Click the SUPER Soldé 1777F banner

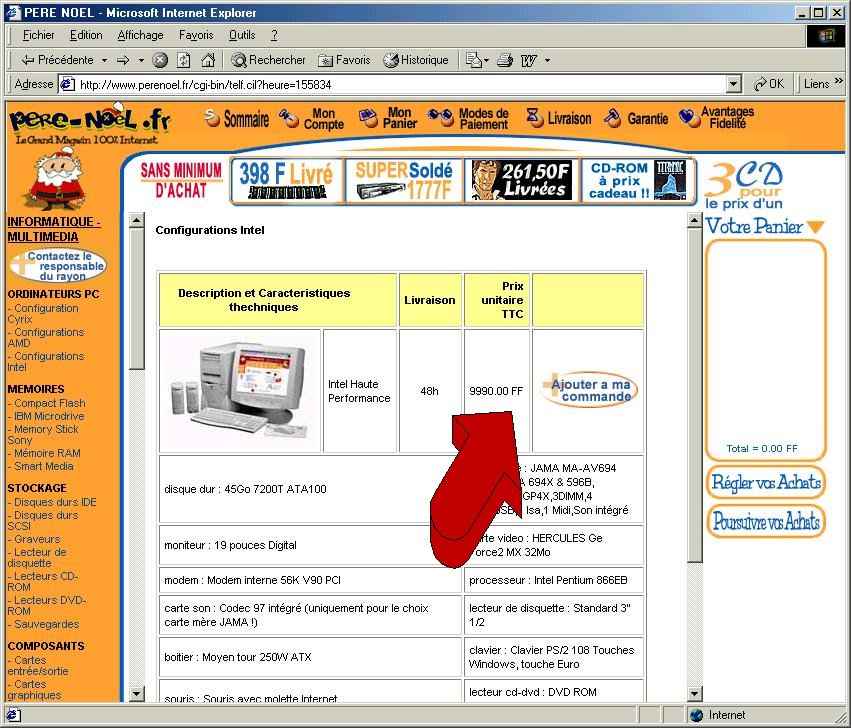(404, 181)
